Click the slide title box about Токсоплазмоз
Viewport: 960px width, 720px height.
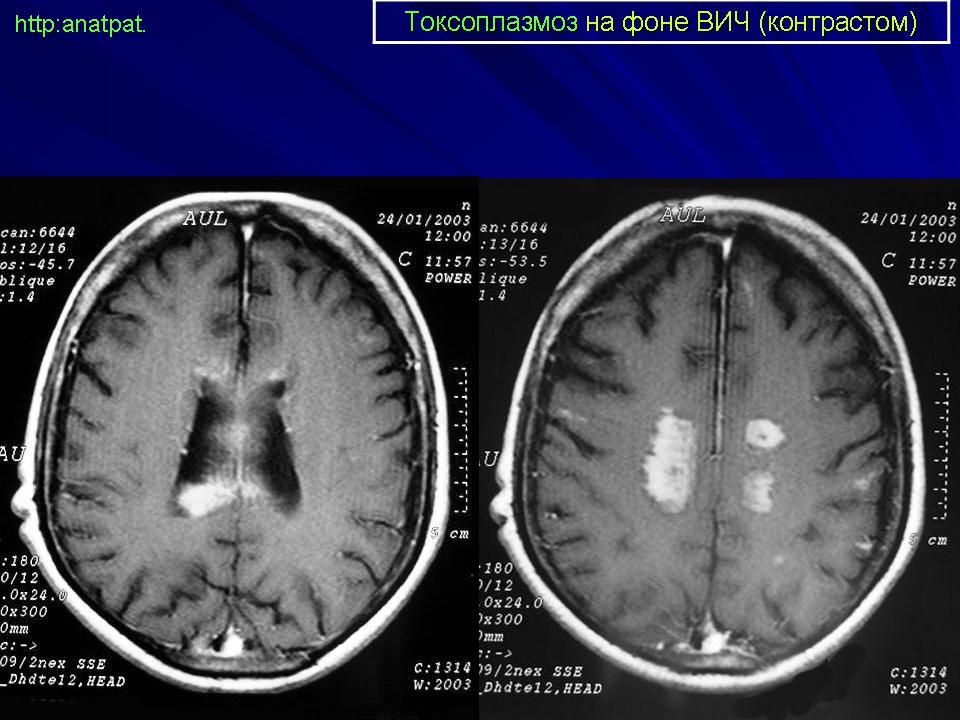click(x=661, y=22)
